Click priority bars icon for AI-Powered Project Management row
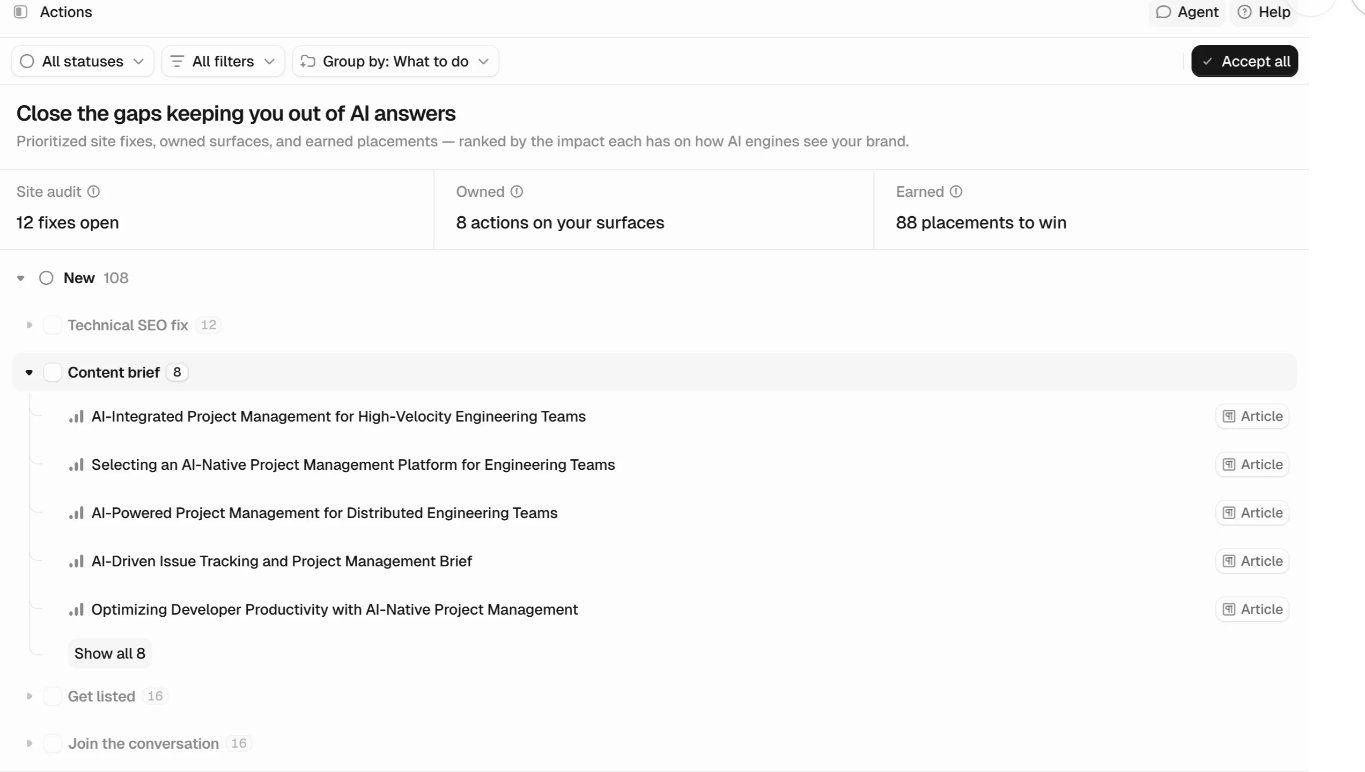Screen dimensions: 1365x772 (76, 513)
